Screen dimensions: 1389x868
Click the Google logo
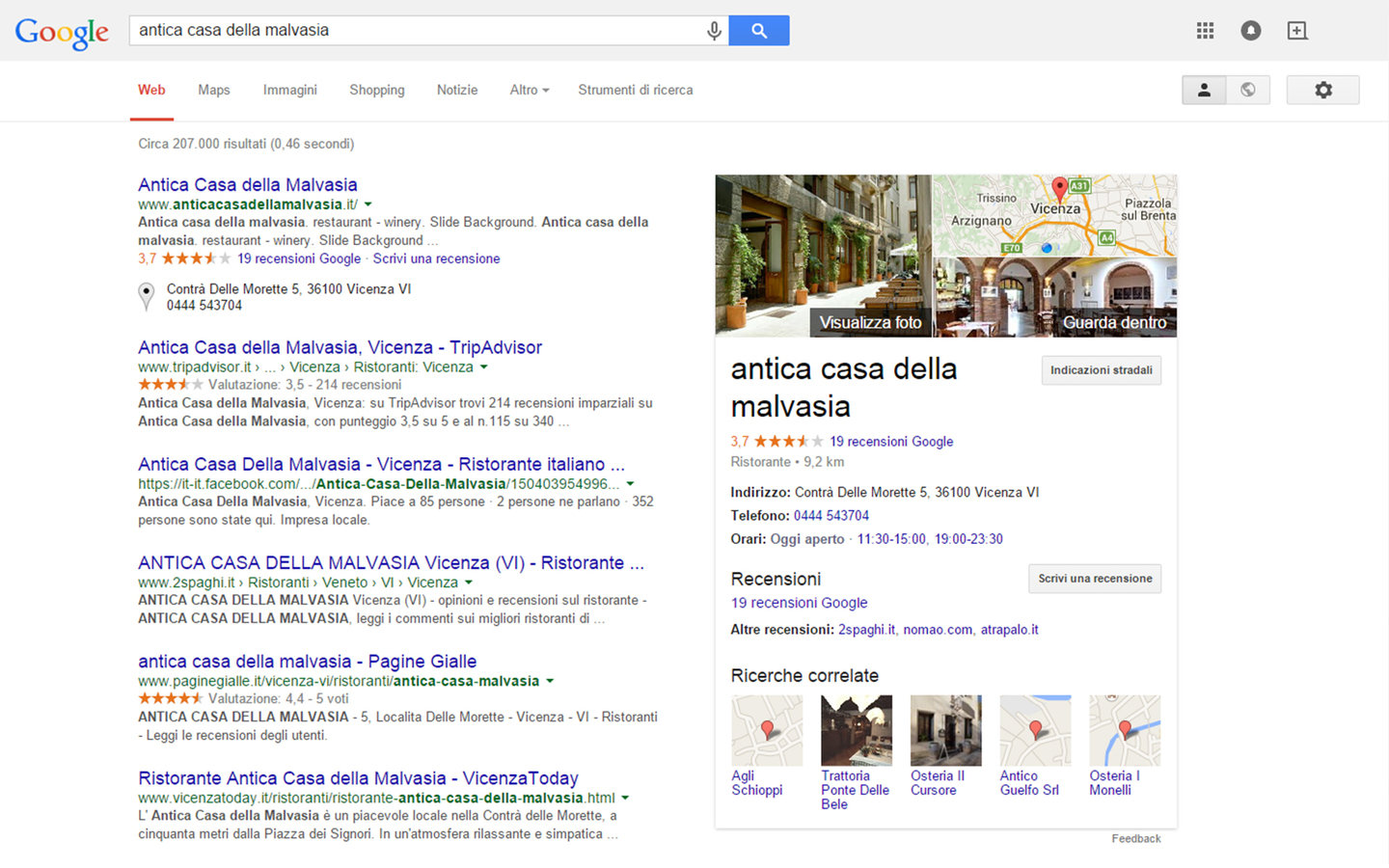tap(62, 32)
